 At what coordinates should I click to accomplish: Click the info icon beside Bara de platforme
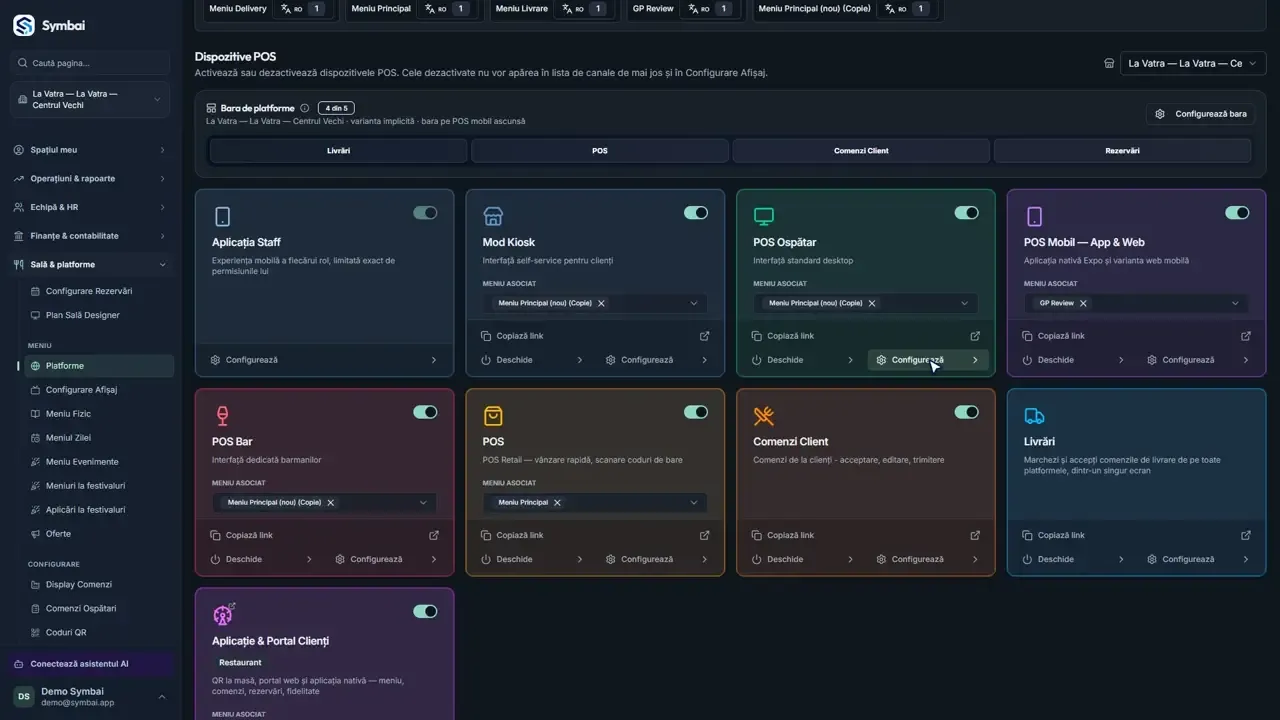(305, 108)
